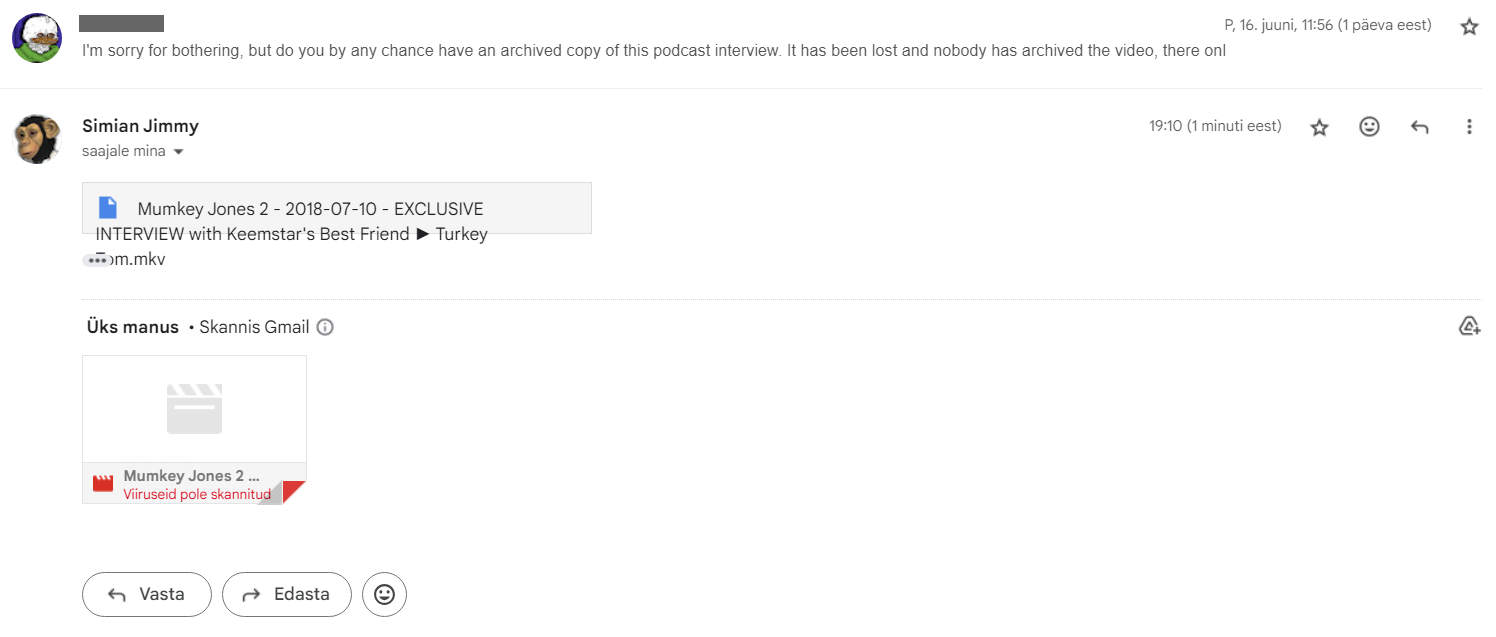
Task: Click the reply arrow icon in header
Action: [x=1419, y=127]
